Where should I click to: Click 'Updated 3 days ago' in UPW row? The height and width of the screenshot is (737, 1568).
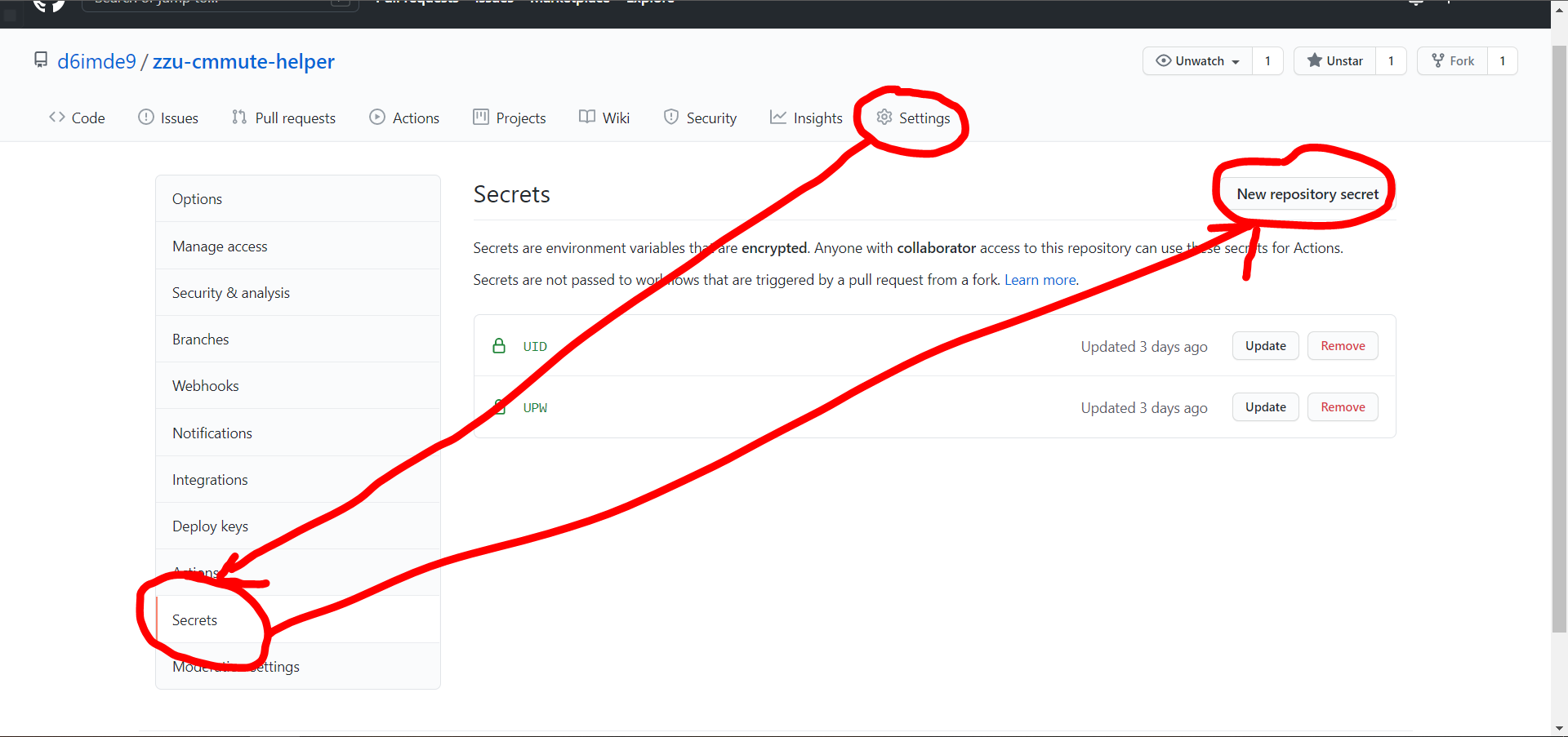[1144, 408]
